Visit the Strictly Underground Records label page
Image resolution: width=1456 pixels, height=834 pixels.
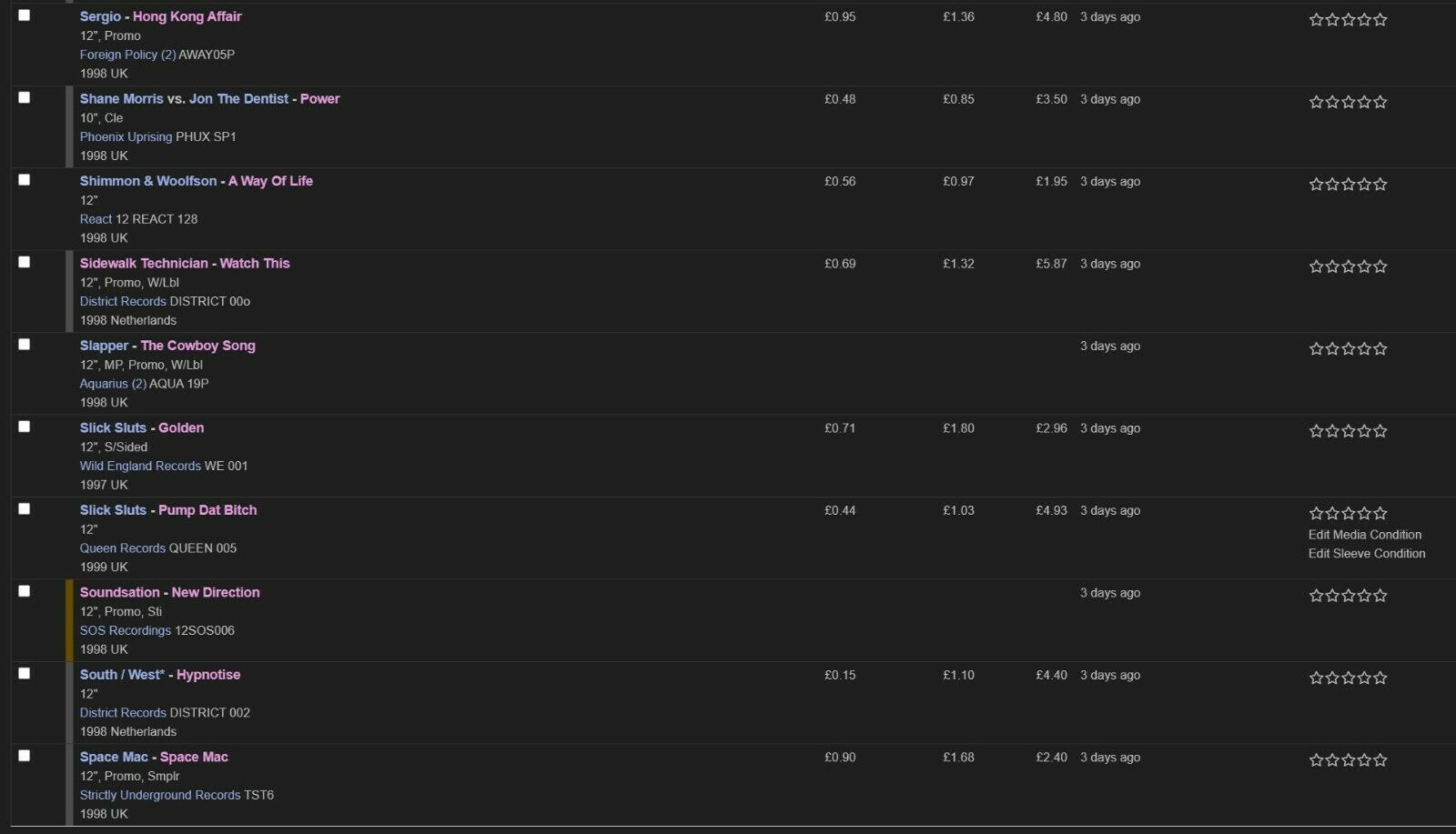(x=160, y=795)
